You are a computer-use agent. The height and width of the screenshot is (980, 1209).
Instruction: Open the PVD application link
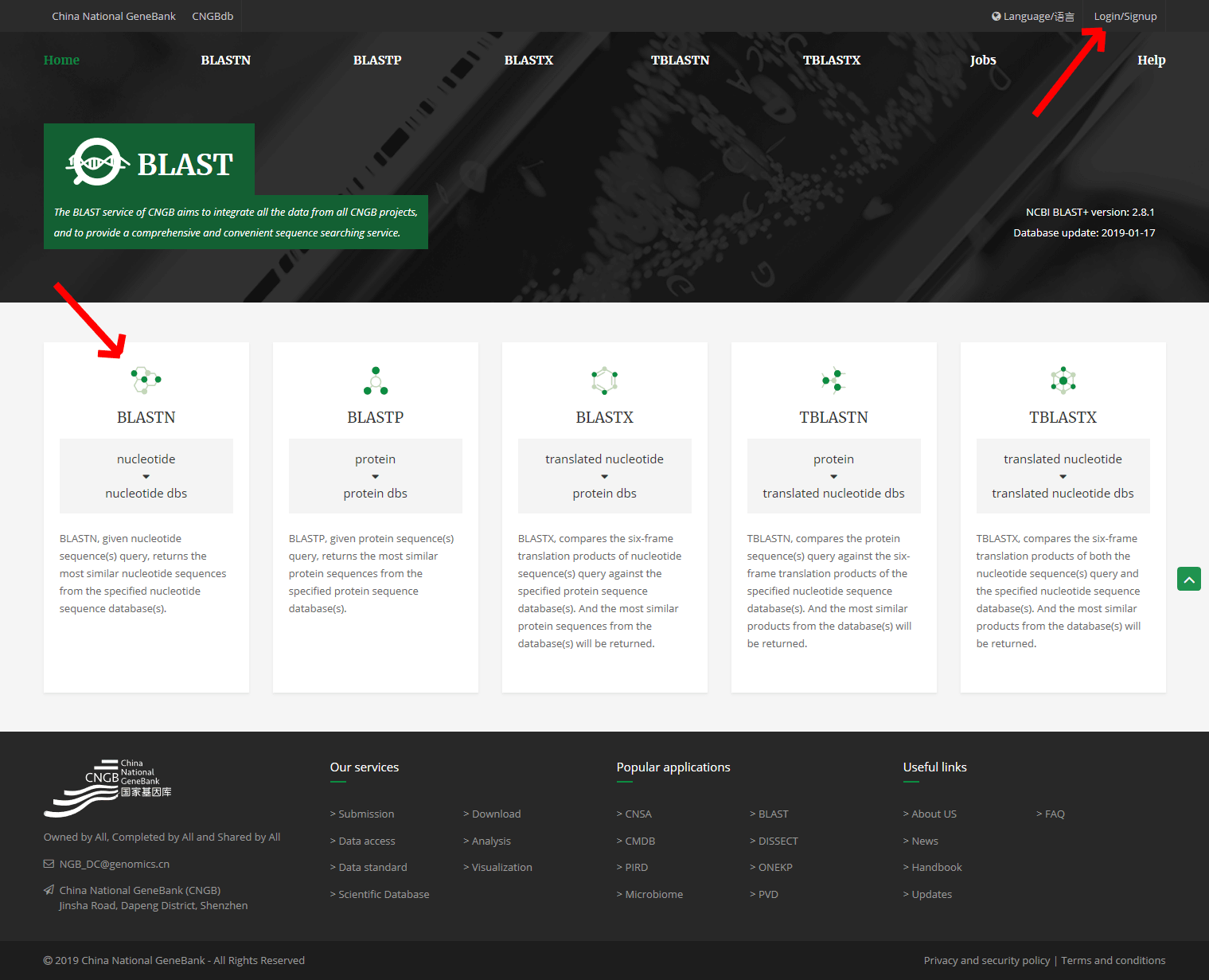click(764, 894)
